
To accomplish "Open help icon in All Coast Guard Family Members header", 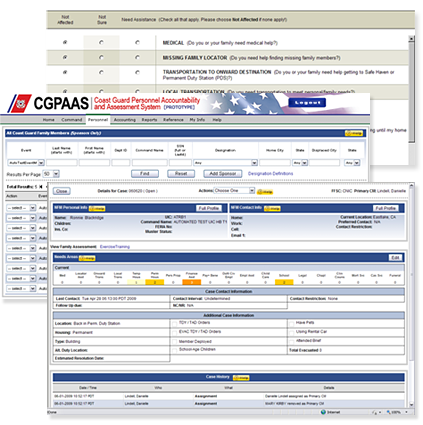I will pyautogui.click(x=354, y=133).
